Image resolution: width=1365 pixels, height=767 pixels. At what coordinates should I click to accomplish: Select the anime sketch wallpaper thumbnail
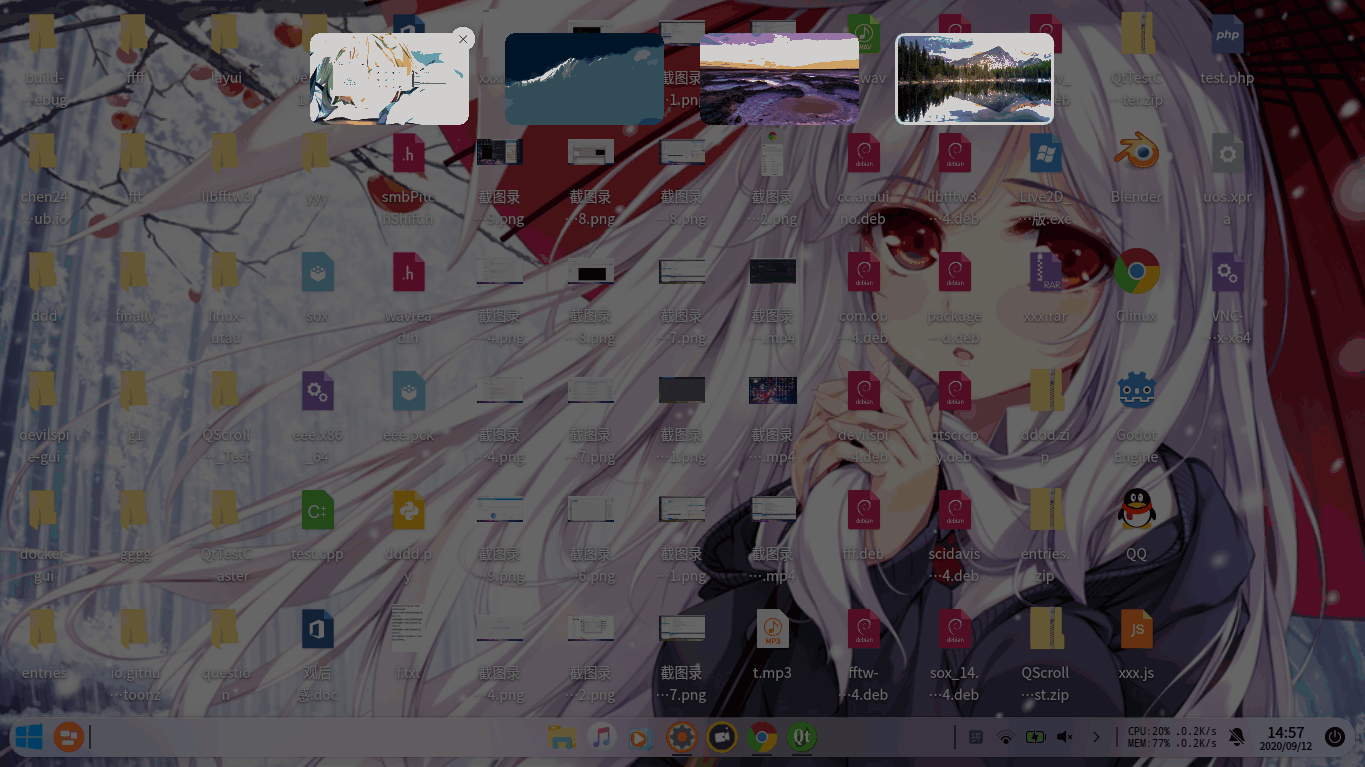click(x=389, y=79)
